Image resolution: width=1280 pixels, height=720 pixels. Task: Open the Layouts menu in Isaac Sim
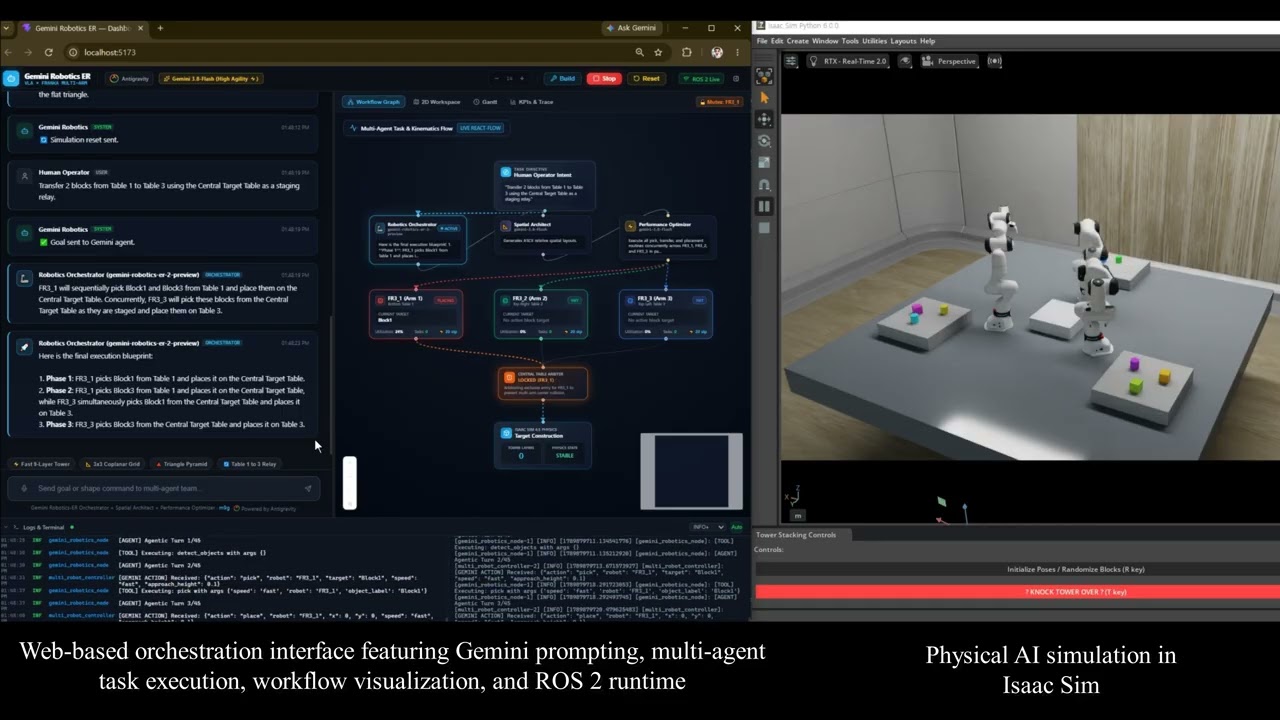coord(903,41)
